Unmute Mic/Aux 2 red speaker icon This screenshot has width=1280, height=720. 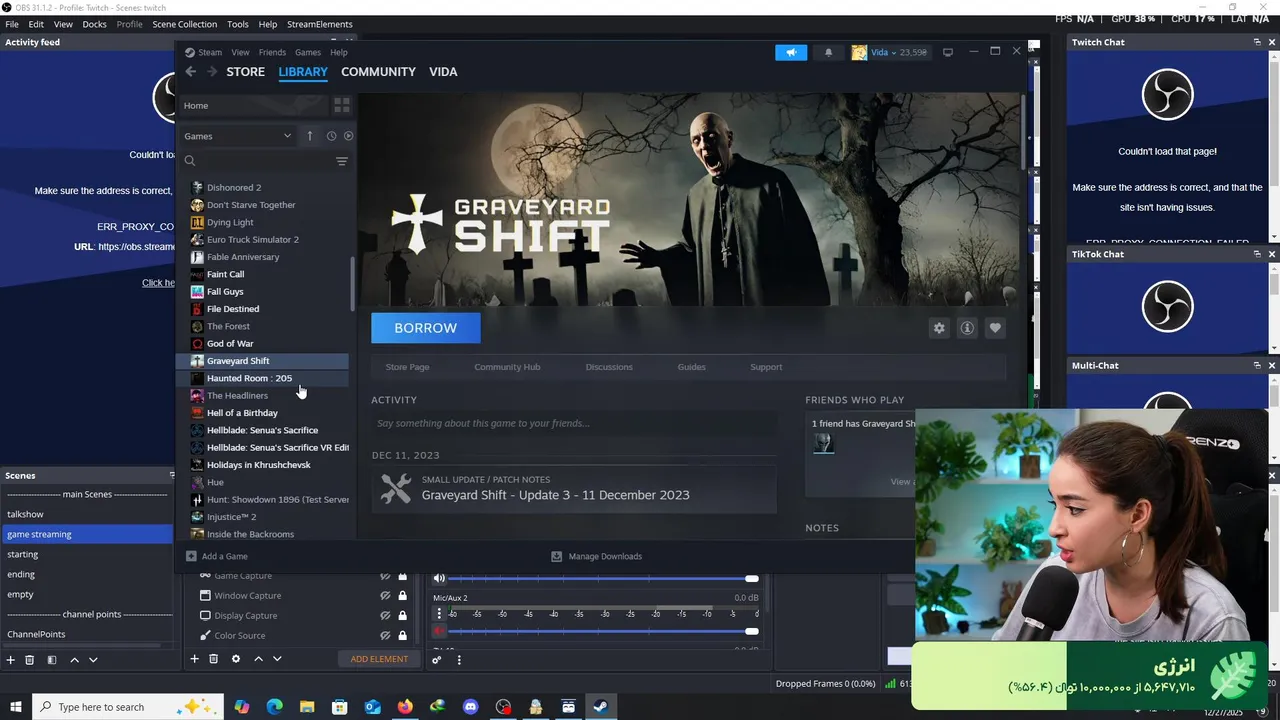pos(438,631)
